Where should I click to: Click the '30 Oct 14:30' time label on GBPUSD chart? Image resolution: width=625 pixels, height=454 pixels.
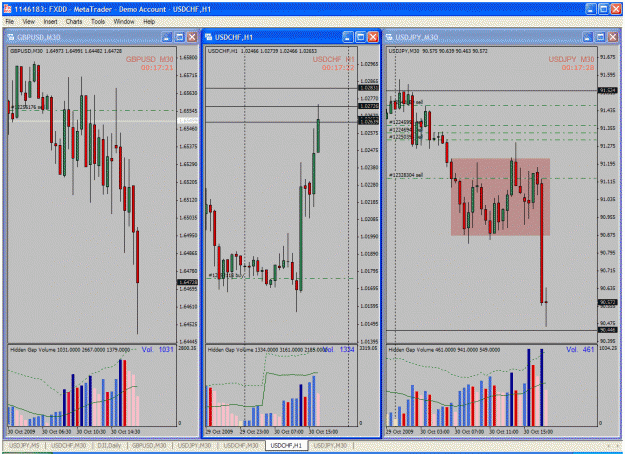(125, 432)
